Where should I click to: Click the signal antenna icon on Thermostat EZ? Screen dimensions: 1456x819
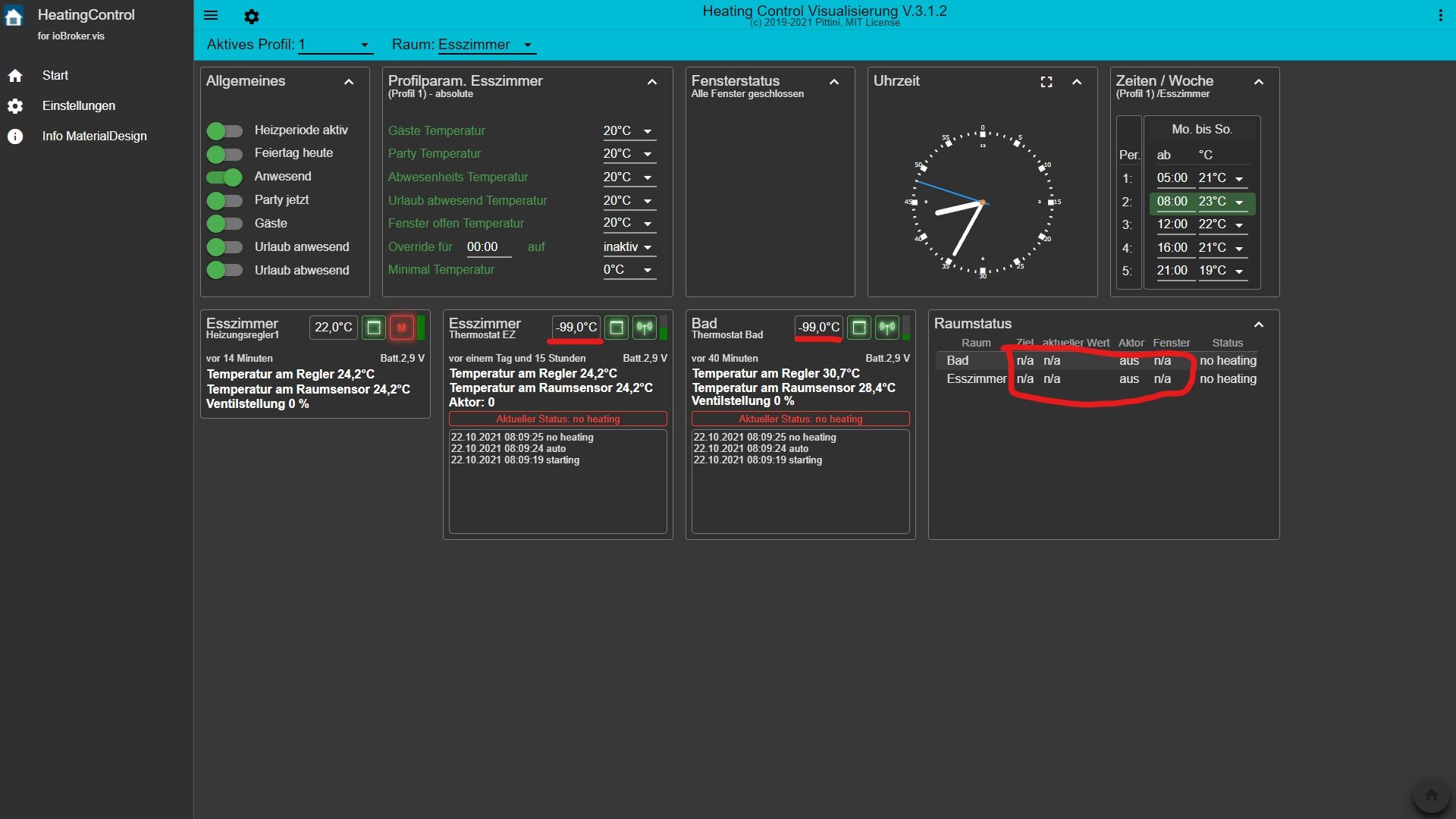pyautogui.click(x=645, y=328)
